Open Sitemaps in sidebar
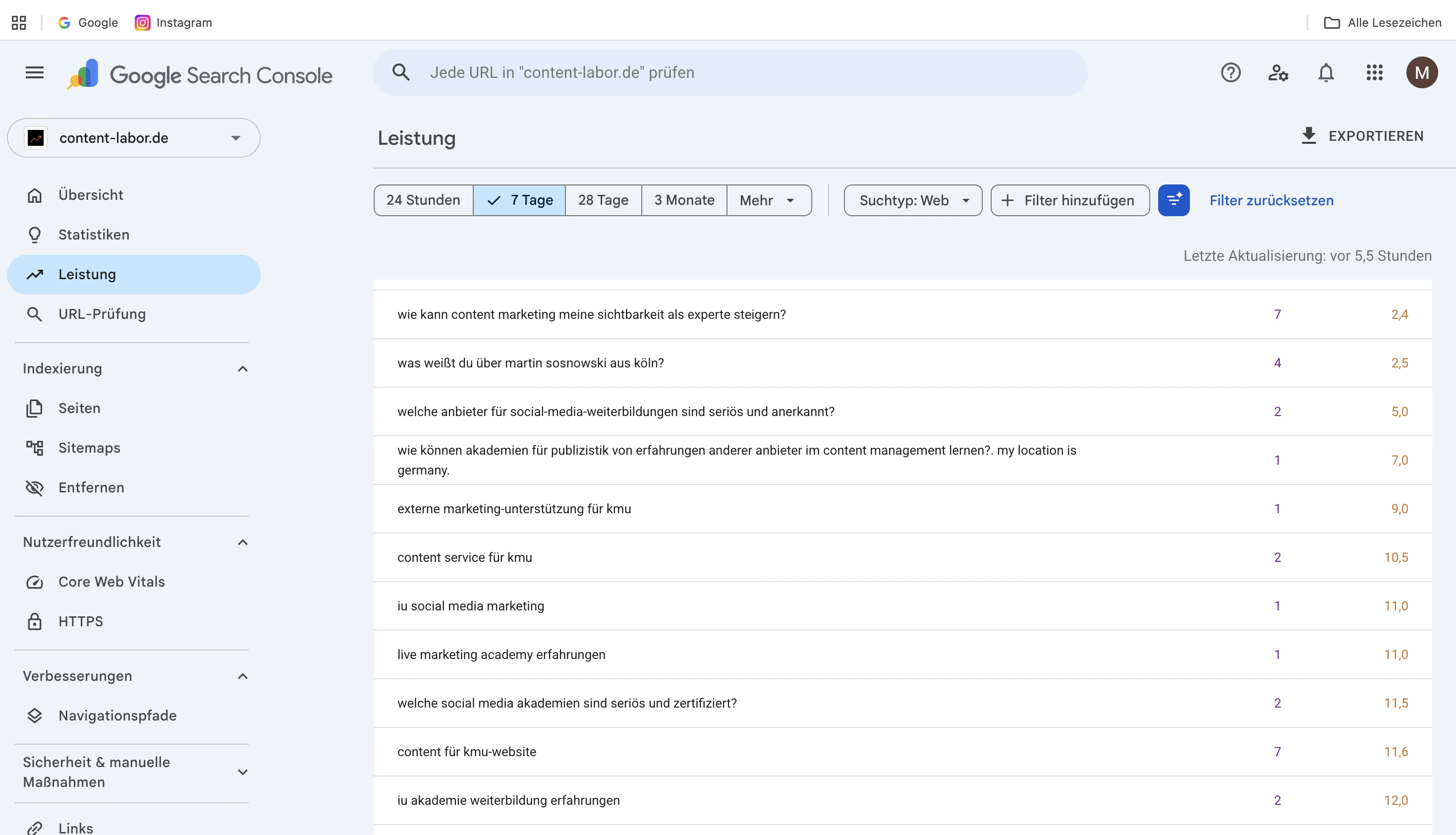This screenshot has height=835, width=1456. (133, 448)
